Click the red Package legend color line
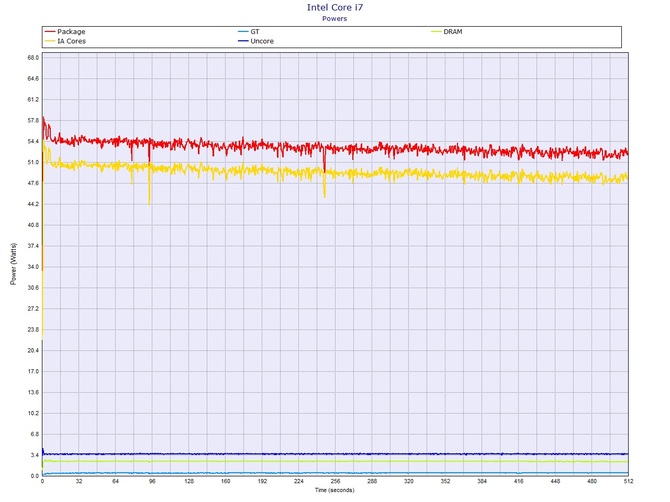 50,32
